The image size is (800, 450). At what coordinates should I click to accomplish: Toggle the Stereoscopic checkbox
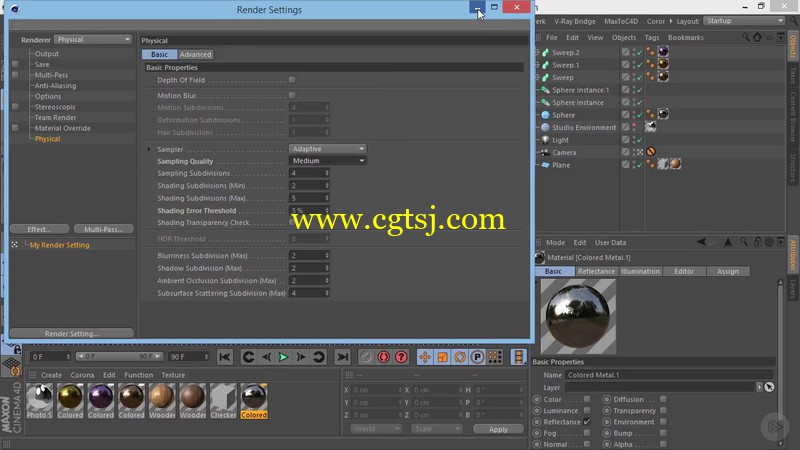15,107
